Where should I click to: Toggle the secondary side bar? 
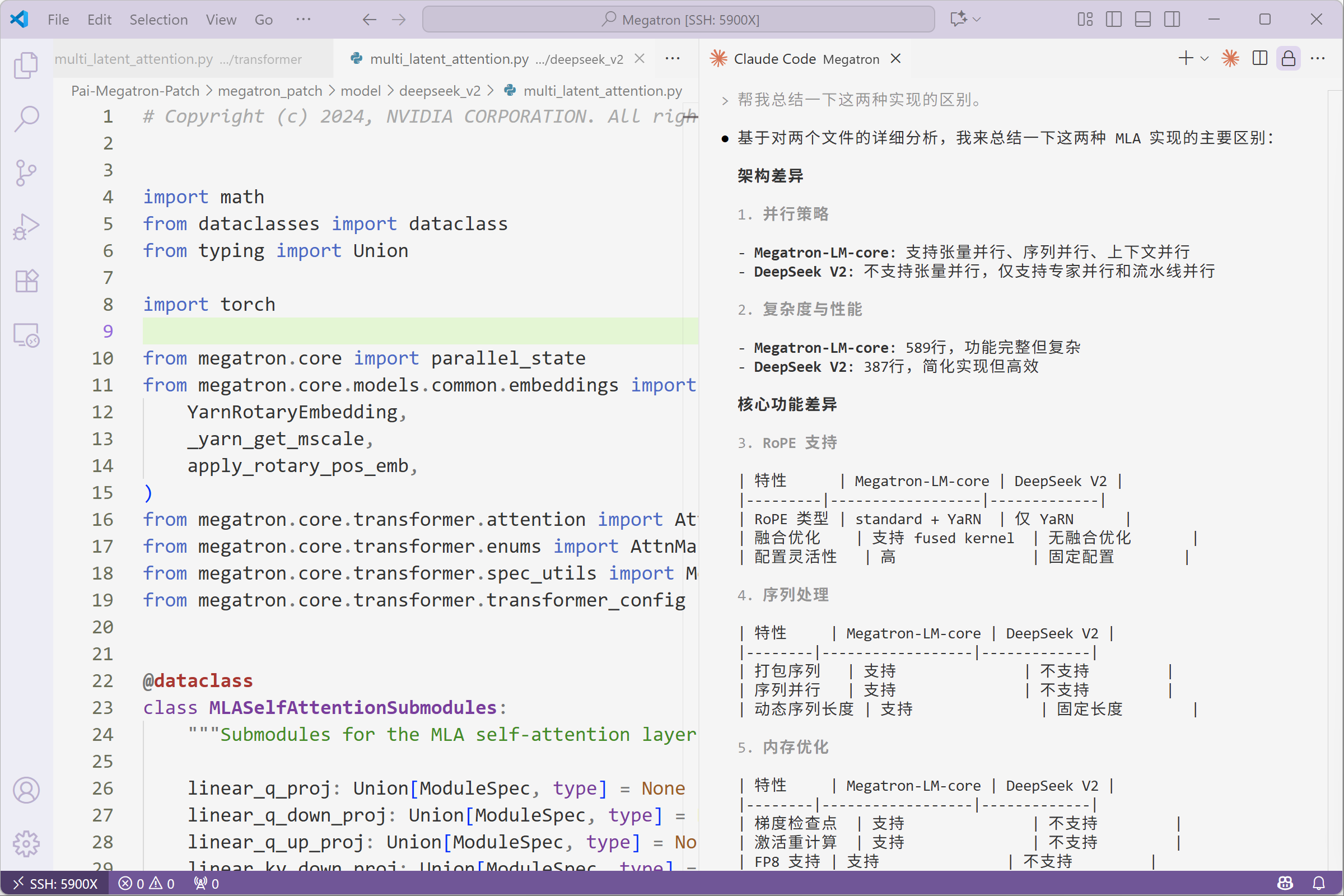click(1172, 20)
